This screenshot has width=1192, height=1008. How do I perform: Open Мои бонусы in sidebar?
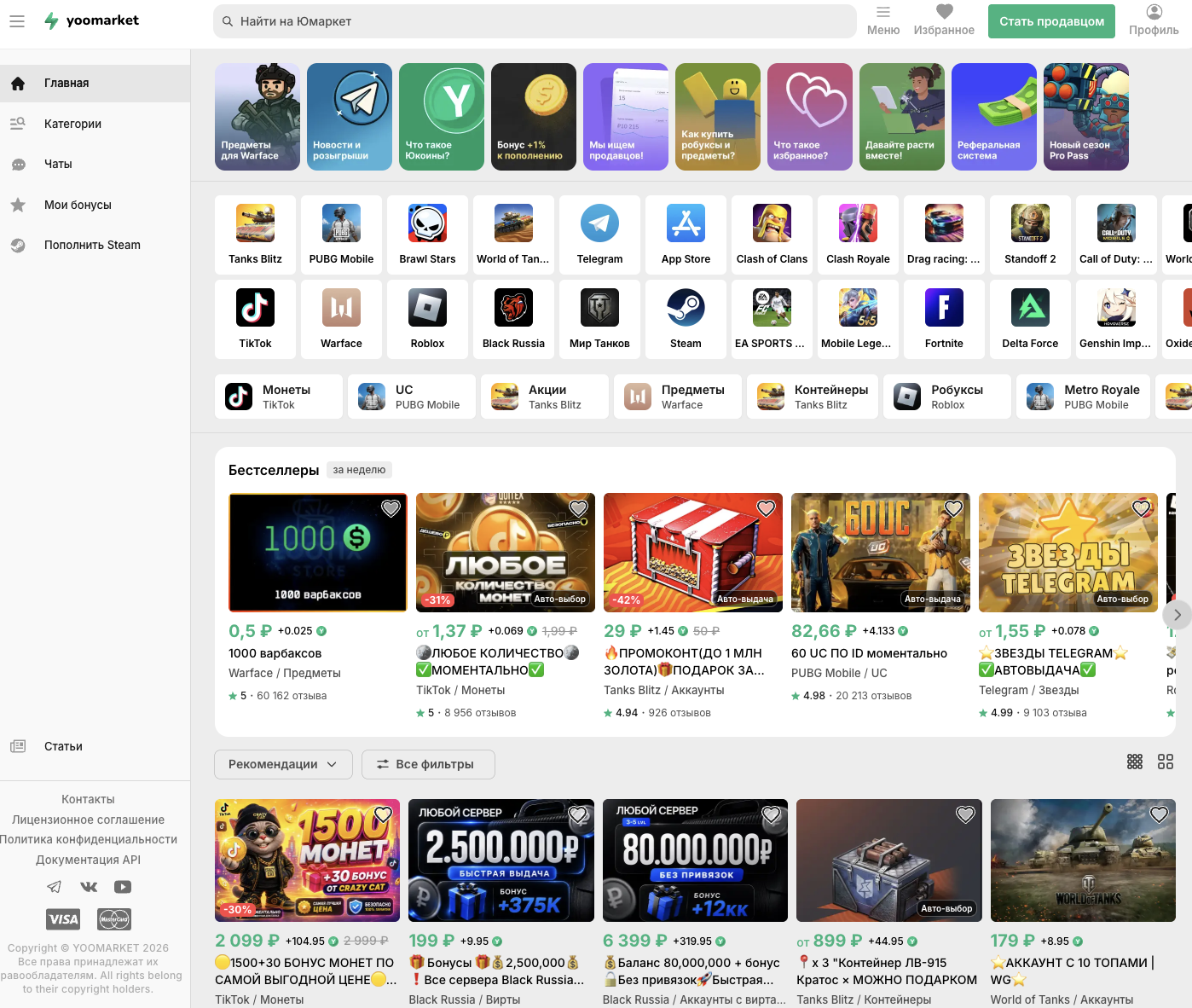(x=95, y=205)
